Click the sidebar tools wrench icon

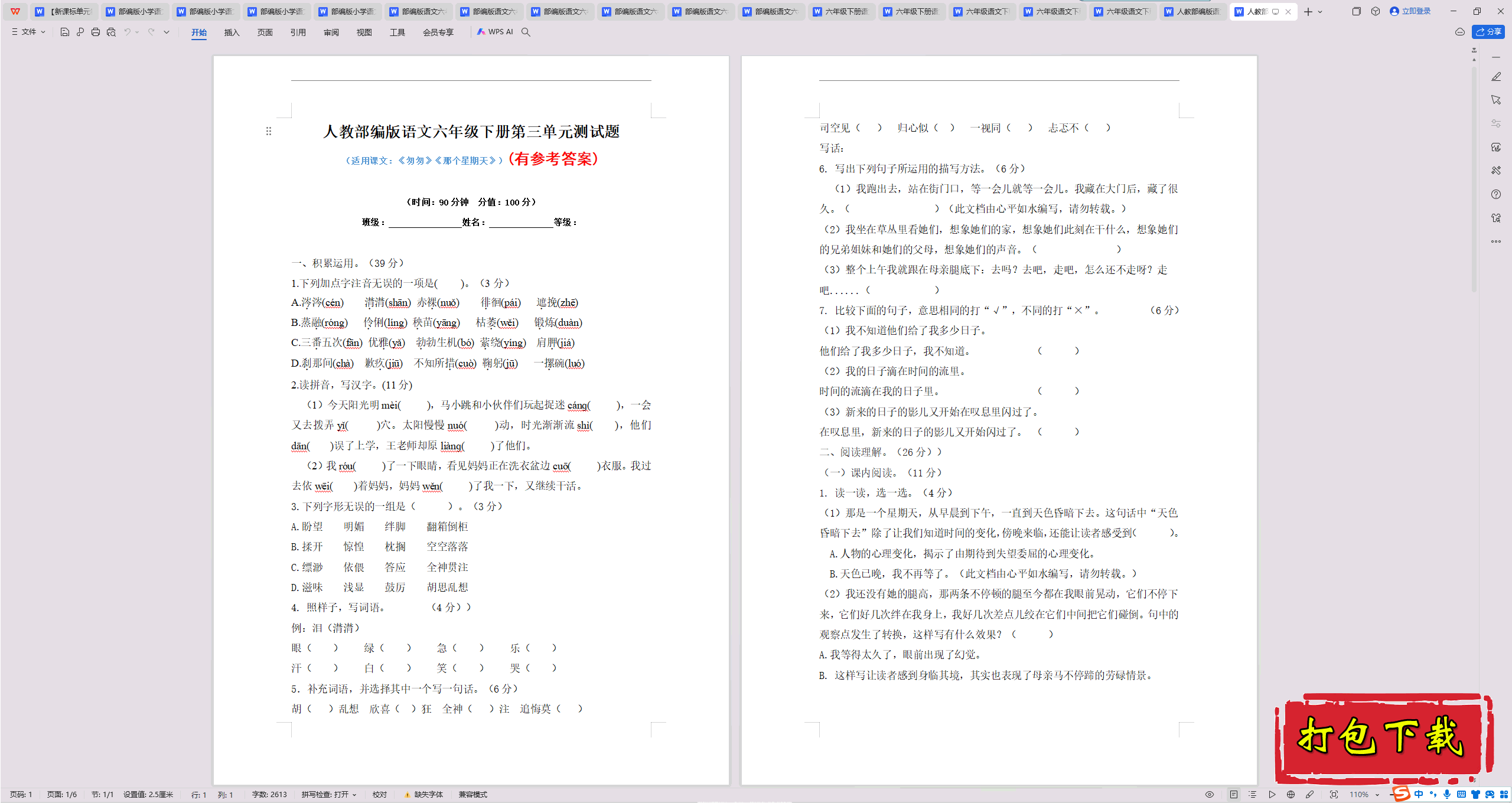coord(1496,171)
